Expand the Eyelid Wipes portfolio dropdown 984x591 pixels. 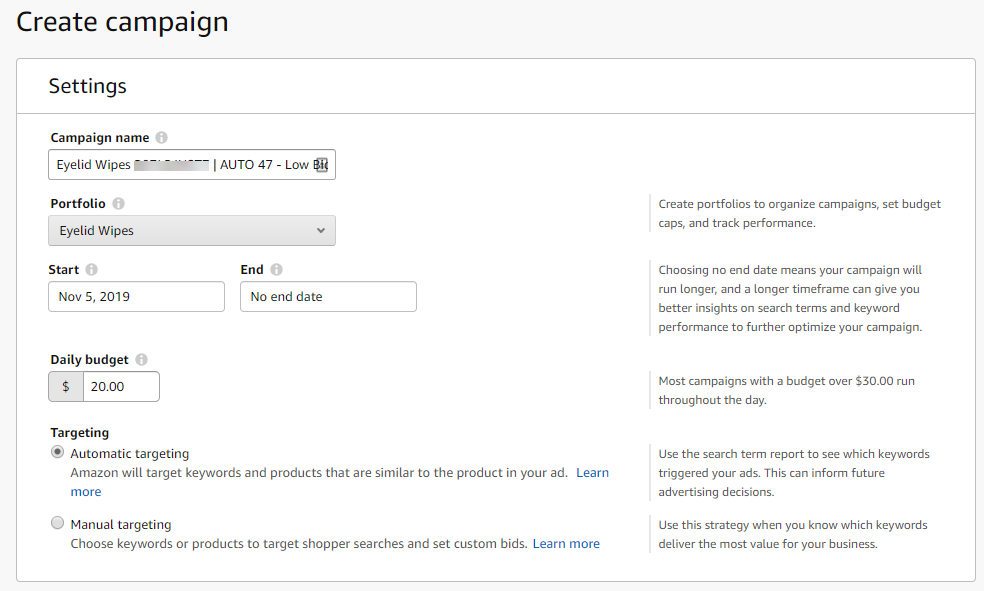click(192, 231)
